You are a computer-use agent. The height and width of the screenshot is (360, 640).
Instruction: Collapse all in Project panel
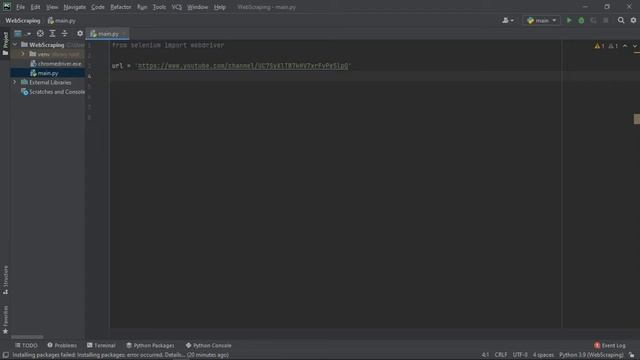pyautogui.click(x=64, y=33)
